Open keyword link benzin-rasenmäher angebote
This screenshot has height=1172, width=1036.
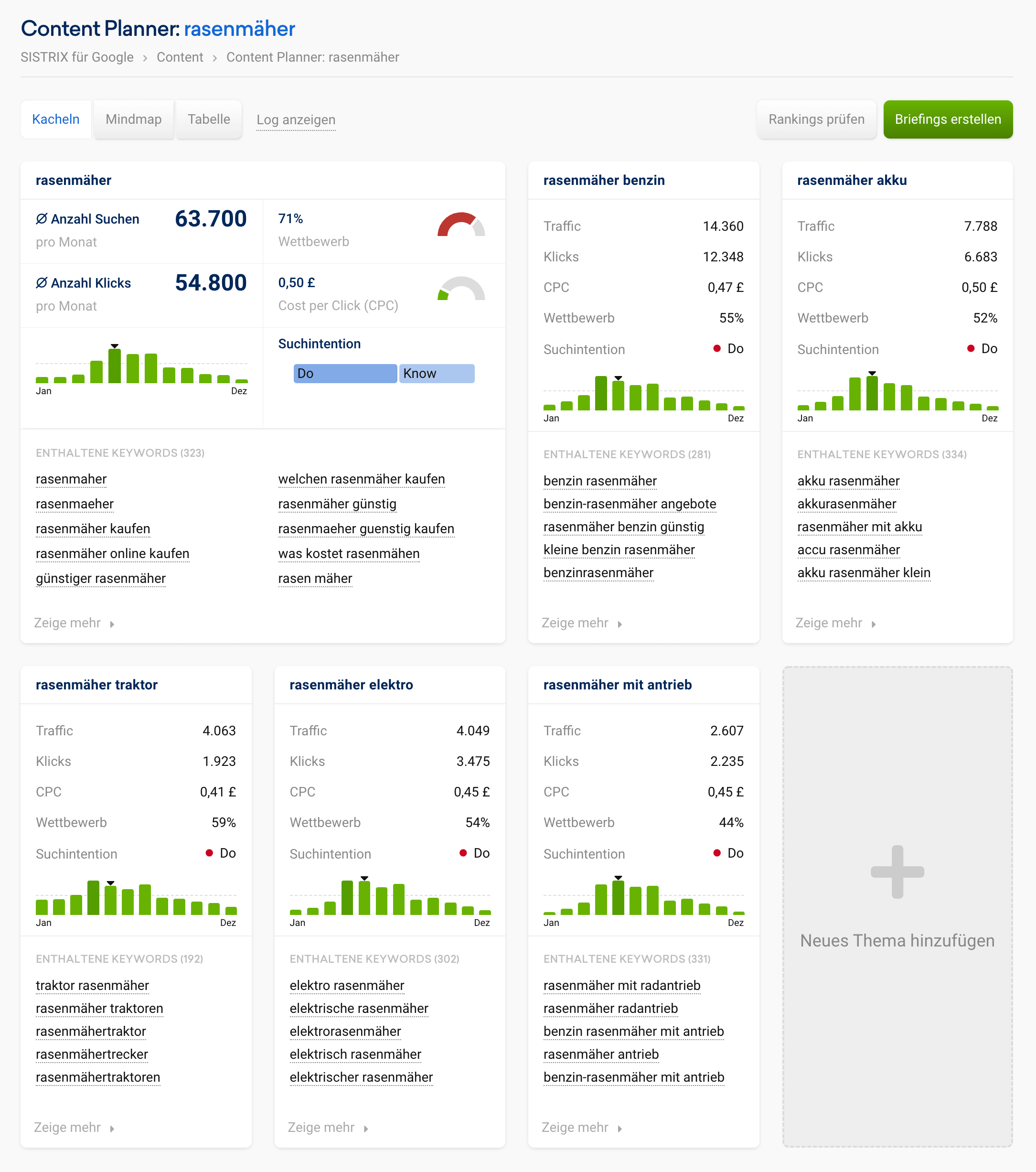click(x=630, y=504)
